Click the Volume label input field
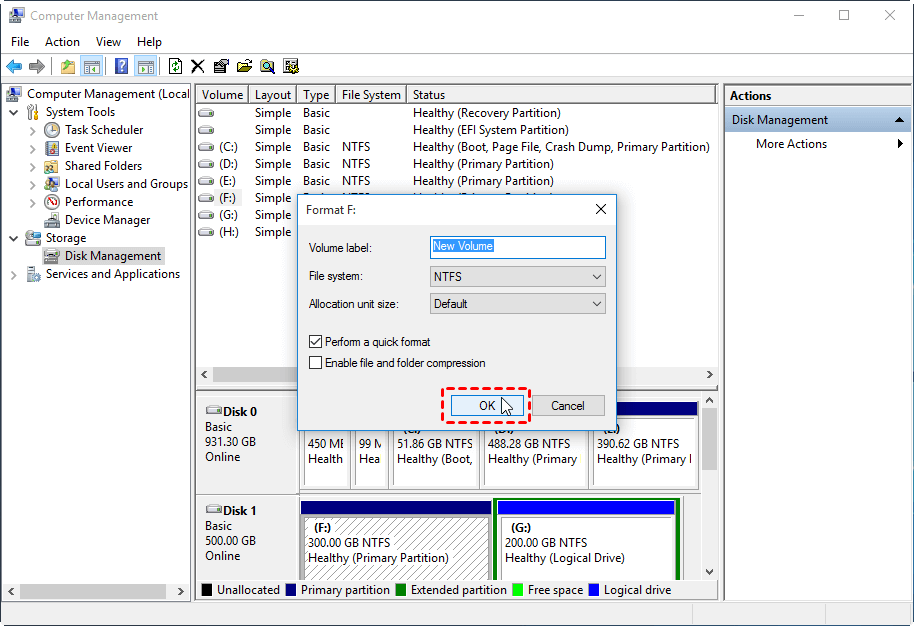914x626 pixels. (x=518, y=247)
